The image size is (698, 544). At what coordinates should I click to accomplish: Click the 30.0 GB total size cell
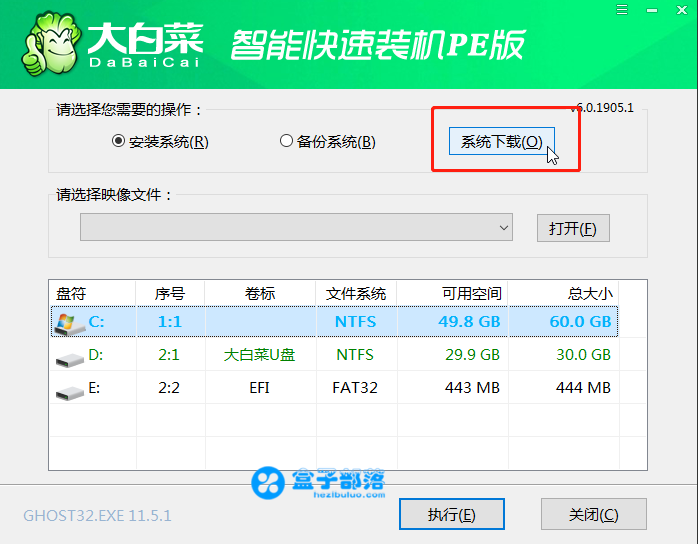(583, 355)
